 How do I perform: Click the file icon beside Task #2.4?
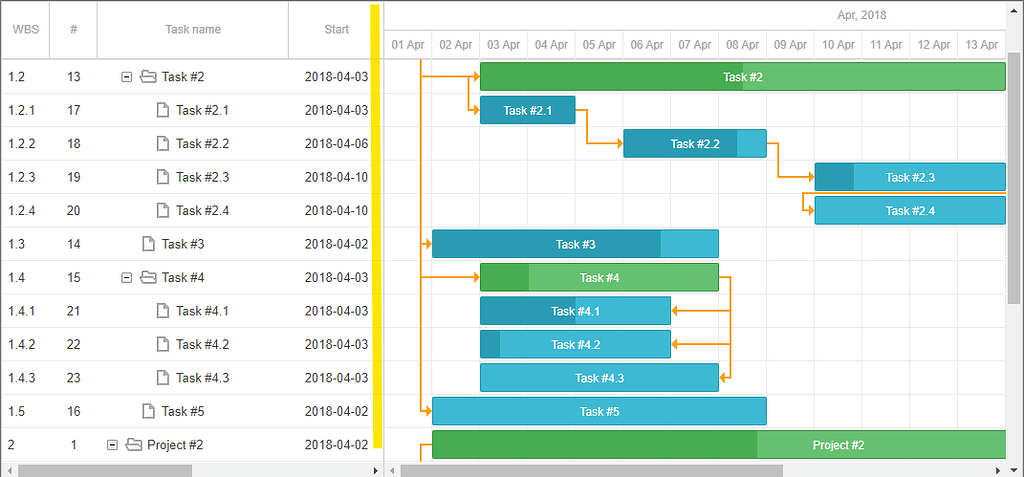click(x=163, y=210)
